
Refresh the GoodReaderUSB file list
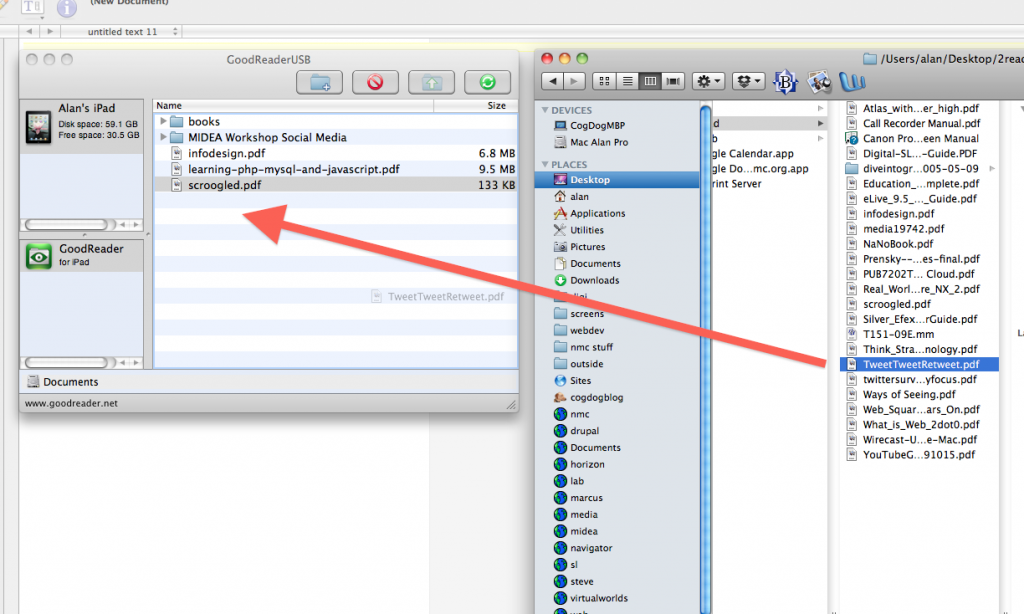click(x=489, y=82)
